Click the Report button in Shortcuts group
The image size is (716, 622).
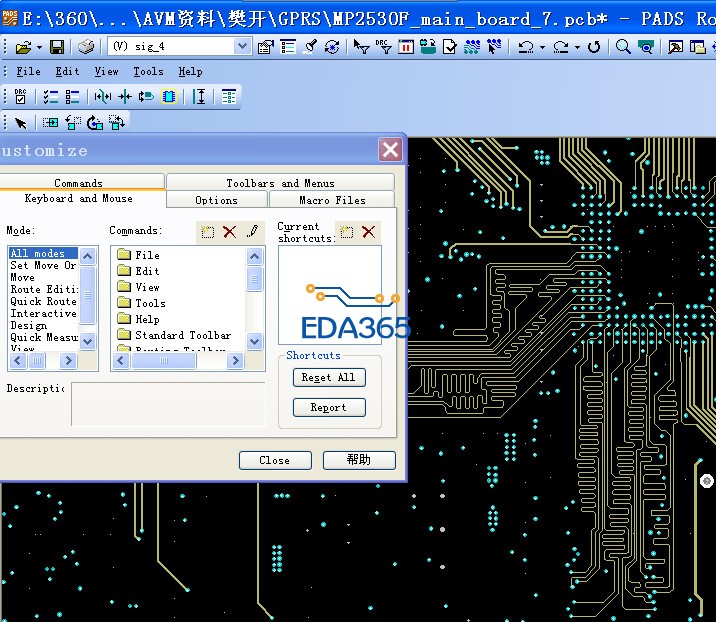pos(329,408)
